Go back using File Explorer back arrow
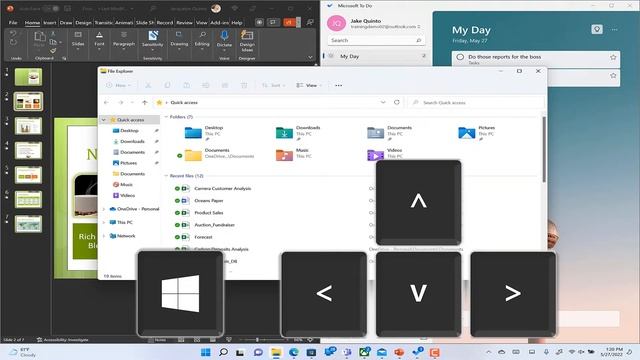640x360 pixels. (x=107, y=102)
